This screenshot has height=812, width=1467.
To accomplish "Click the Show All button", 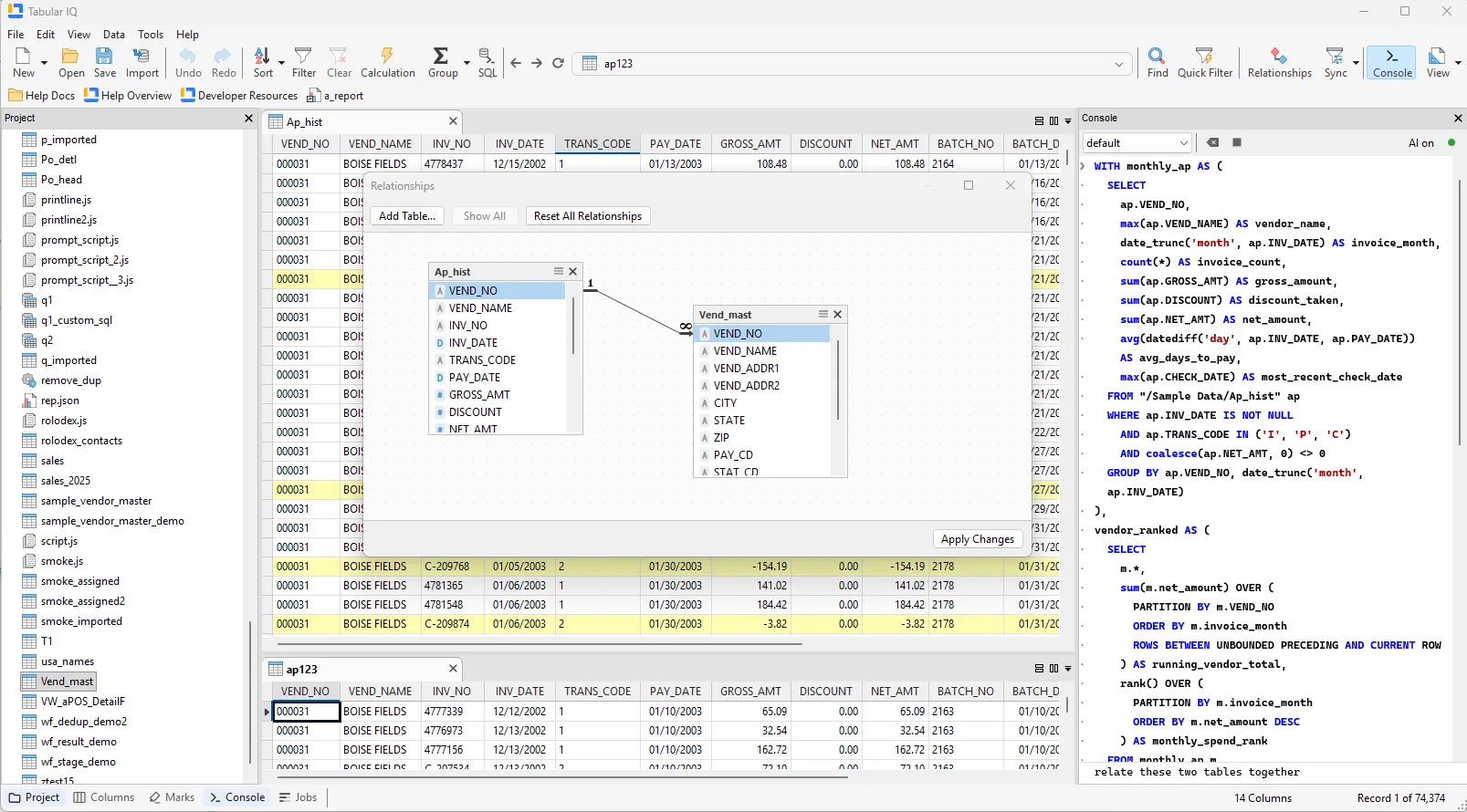I will click(484, 216).
